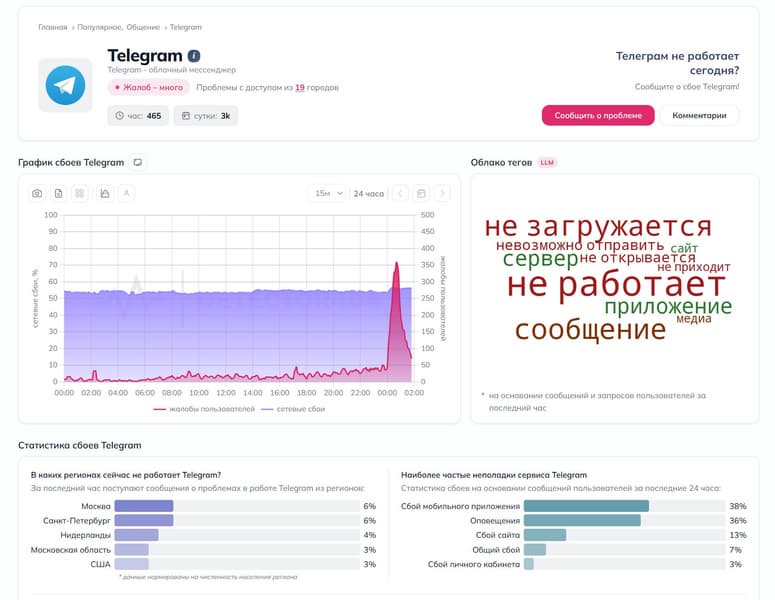Click the user icon in chart toolbar
This screenshot has width=775, height=600.
tap(127, 193)
